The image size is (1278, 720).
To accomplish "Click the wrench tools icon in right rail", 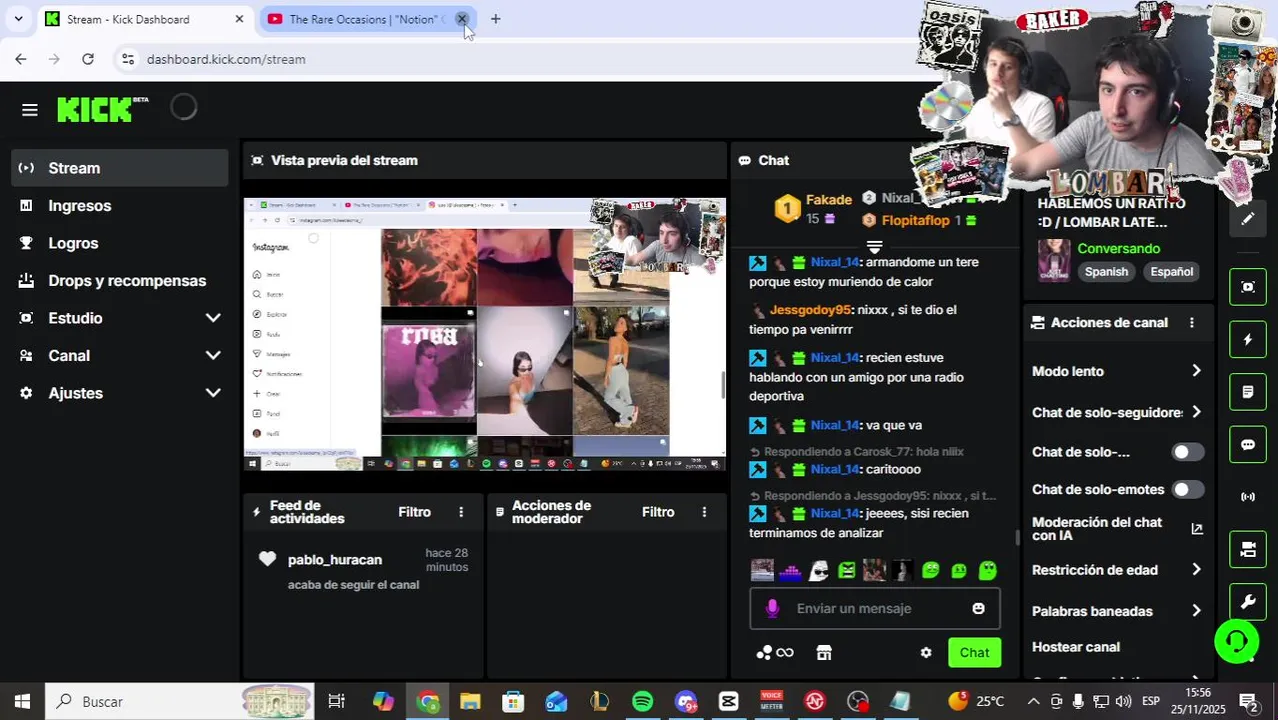I will tap(1247, 602).
